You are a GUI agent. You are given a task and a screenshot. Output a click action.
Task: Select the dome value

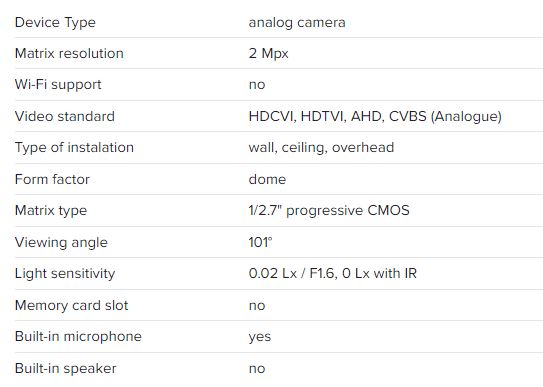pos(267,179)
